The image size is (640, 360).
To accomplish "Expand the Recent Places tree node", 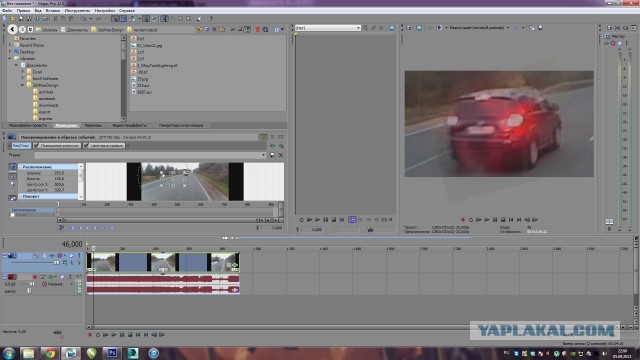I will [10, 45].
